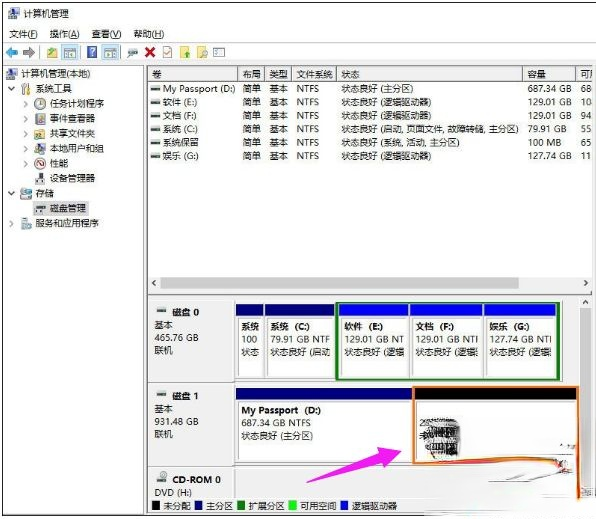Image resolution: width=596 pixels, height=519 pixels.
Task: Open the 帮助(H) menu
Action: pos(149,34)
